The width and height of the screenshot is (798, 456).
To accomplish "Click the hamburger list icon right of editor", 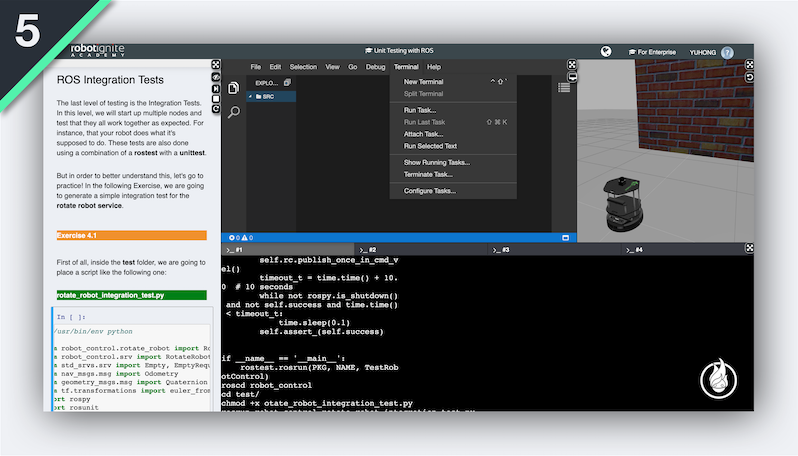I will tap(564, 88).
